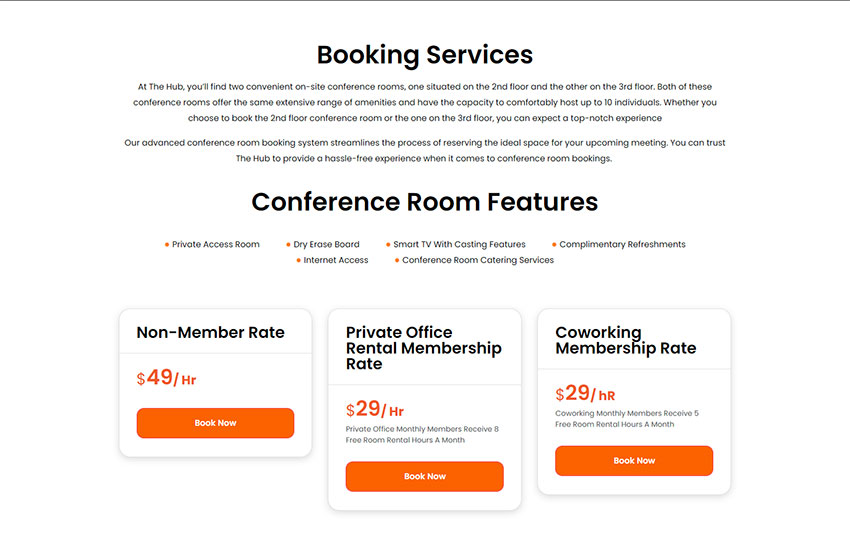Click the orange bullet before Dry Erase Board
Viewport: 850px width, 541px height.
[x=288, y=245]
